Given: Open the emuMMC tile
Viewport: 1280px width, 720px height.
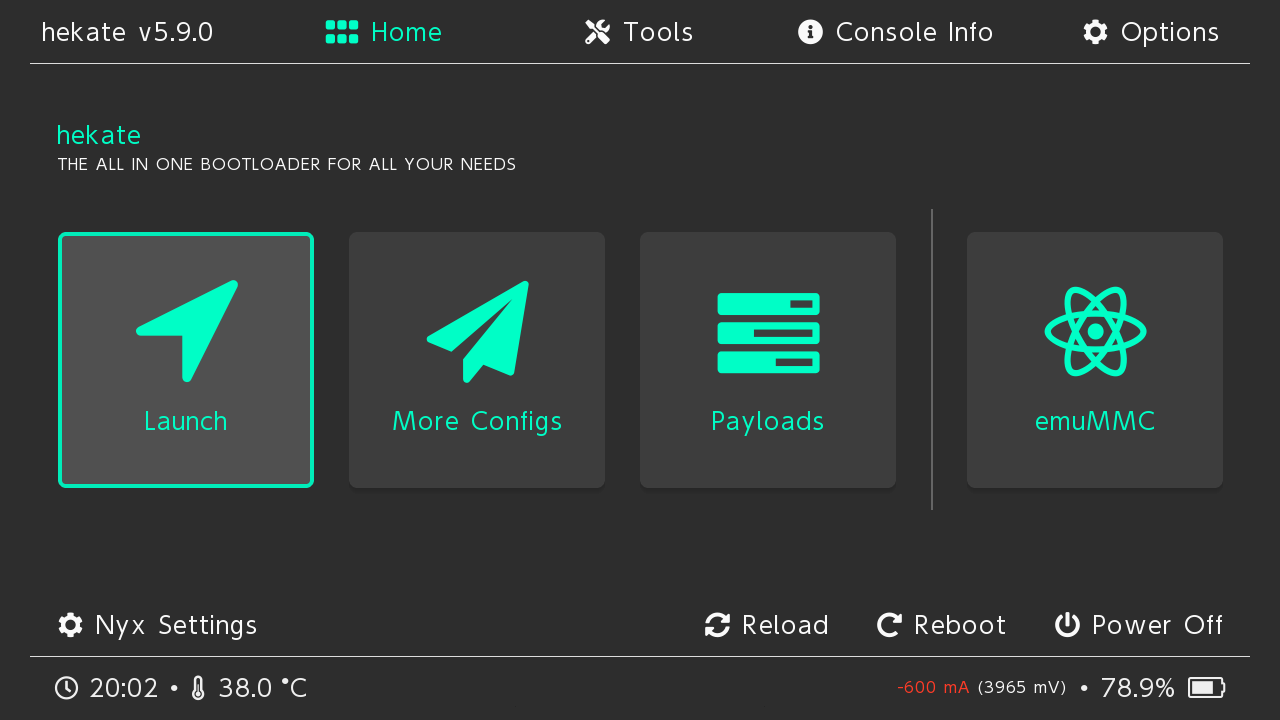Looking at the screenshot, I should click(1095, 360).
